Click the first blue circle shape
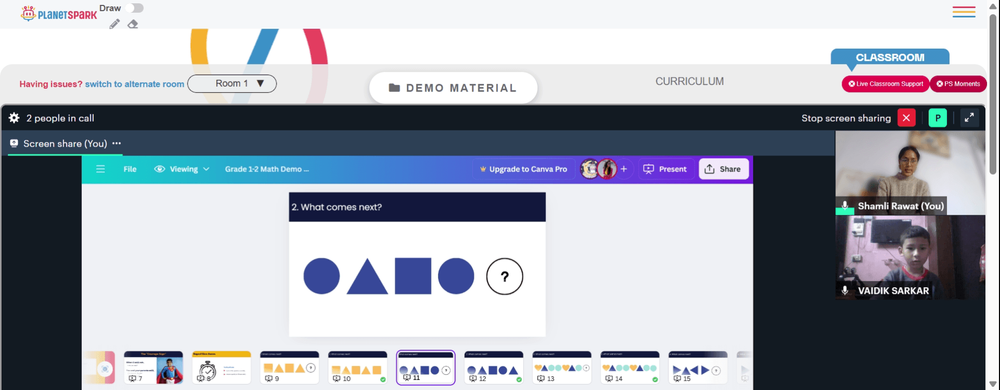1000x390 pixels. pos(321,276)
